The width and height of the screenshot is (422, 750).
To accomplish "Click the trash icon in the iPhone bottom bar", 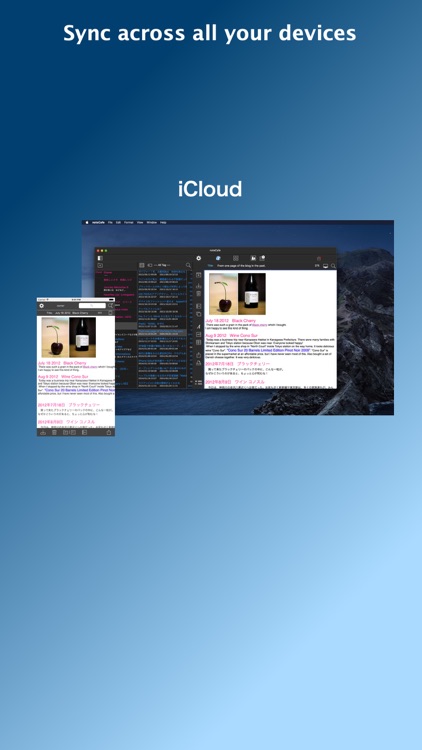I will click(x=54, y=432).
